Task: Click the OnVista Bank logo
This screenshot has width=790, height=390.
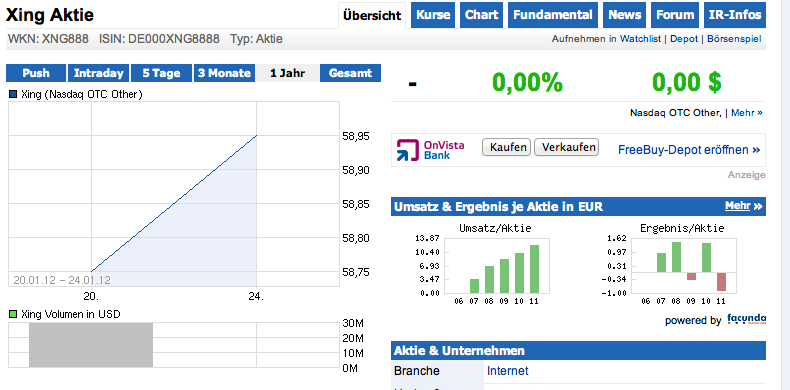Action: coord(430,150)
